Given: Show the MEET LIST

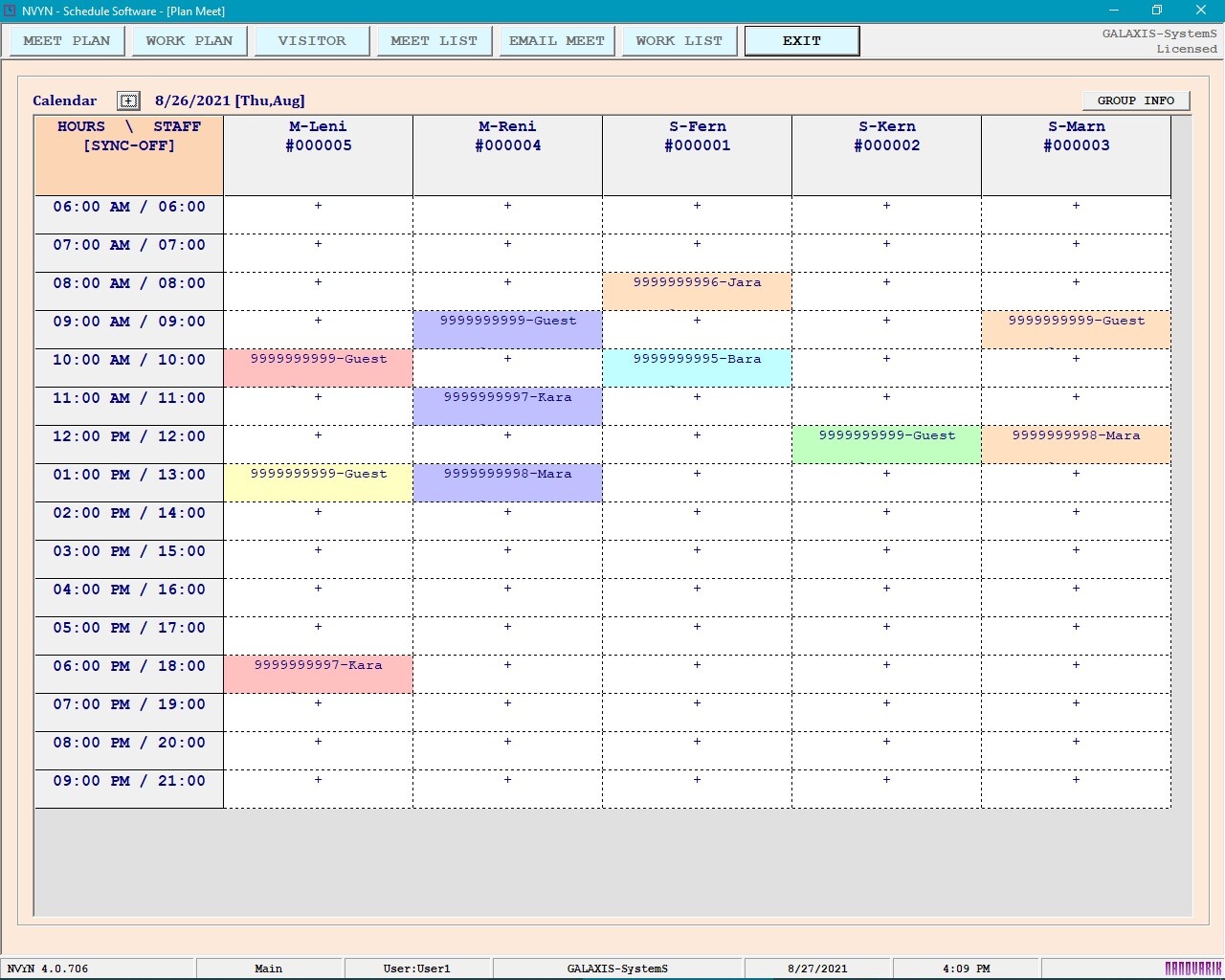Looking at the screenshot, I should click(x=434, y=41).
